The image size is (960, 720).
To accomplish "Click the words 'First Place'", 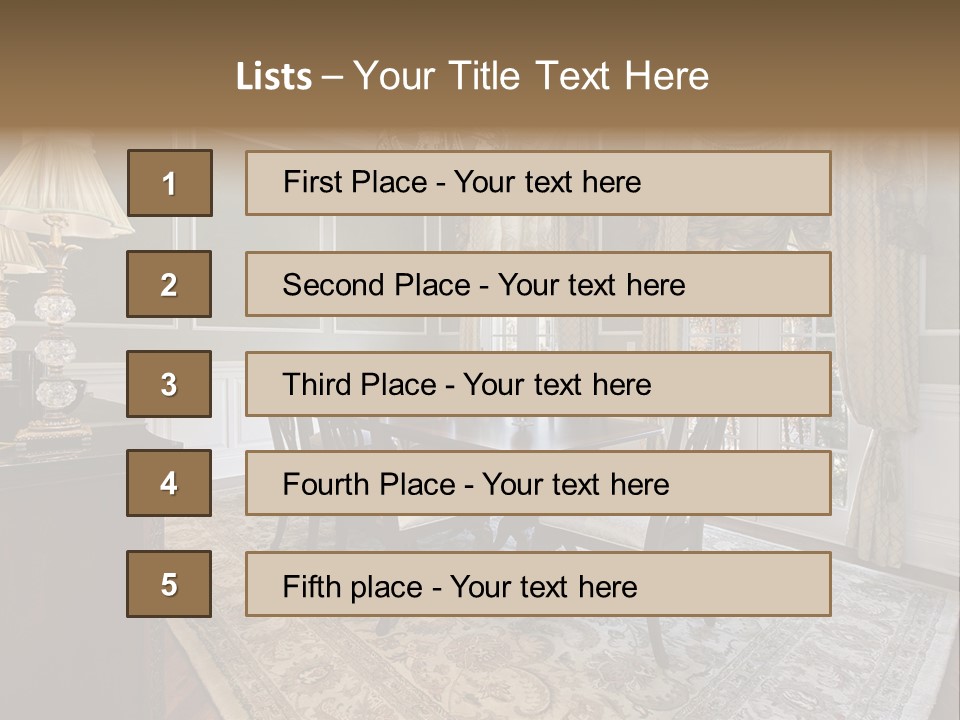I will (x=355, y=182).
